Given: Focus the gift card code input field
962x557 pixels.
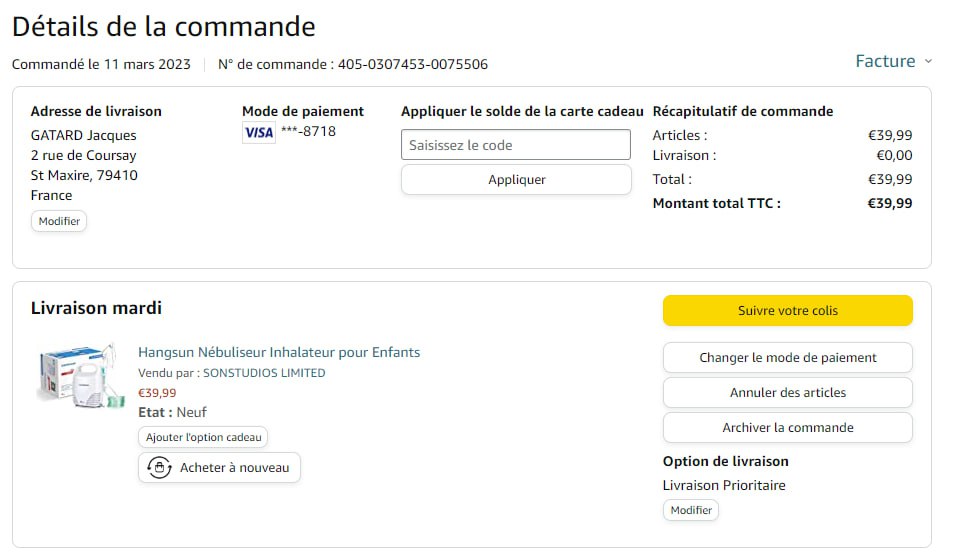Looking at the screenshot, I should tap(516, 145).
